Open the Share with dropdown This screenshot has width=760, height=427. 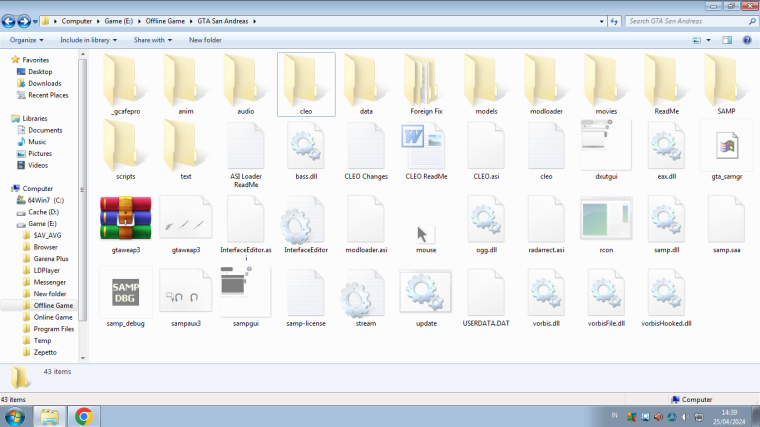point(153,40)
